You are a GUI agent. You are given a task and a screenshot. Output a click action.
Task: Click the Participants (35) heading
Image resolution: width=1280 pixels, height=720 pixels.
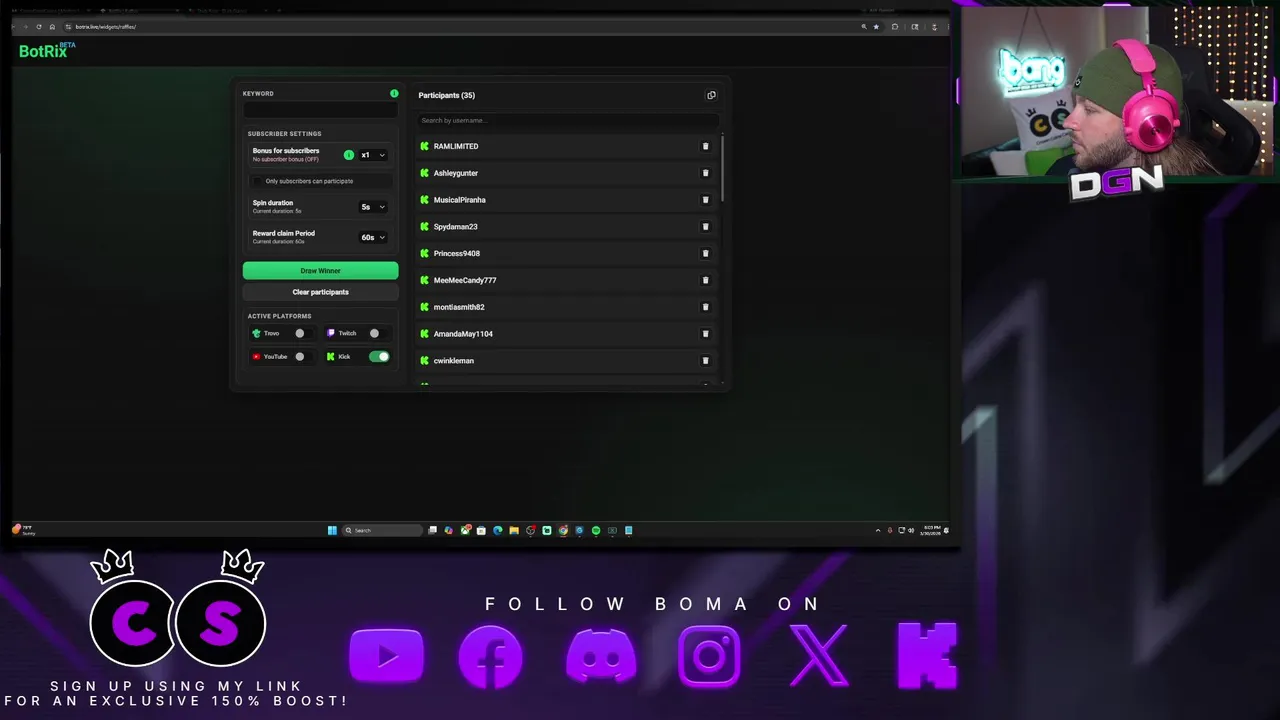(x=446, y=95)
